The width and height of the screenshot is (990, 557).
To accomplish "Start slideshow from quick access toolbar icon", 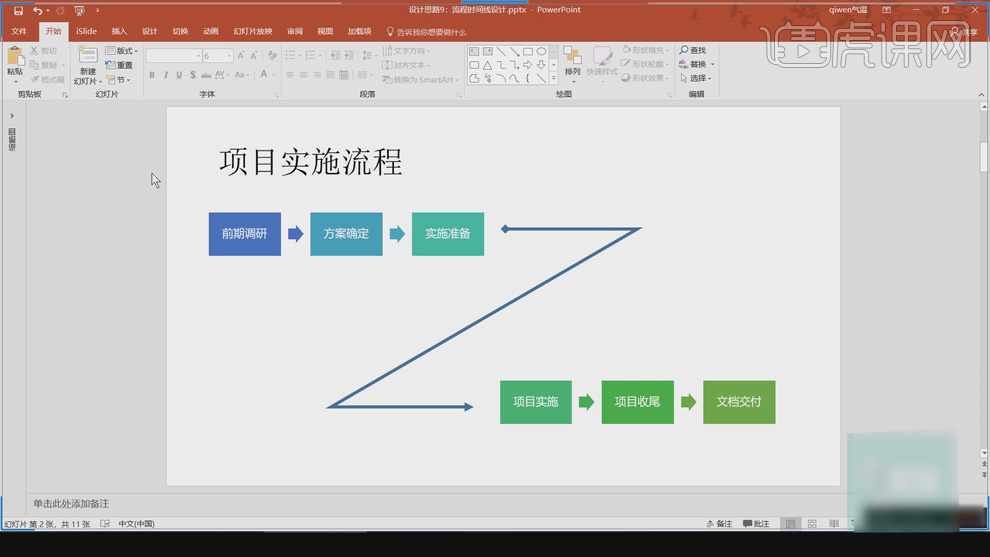I will (80, 11).
